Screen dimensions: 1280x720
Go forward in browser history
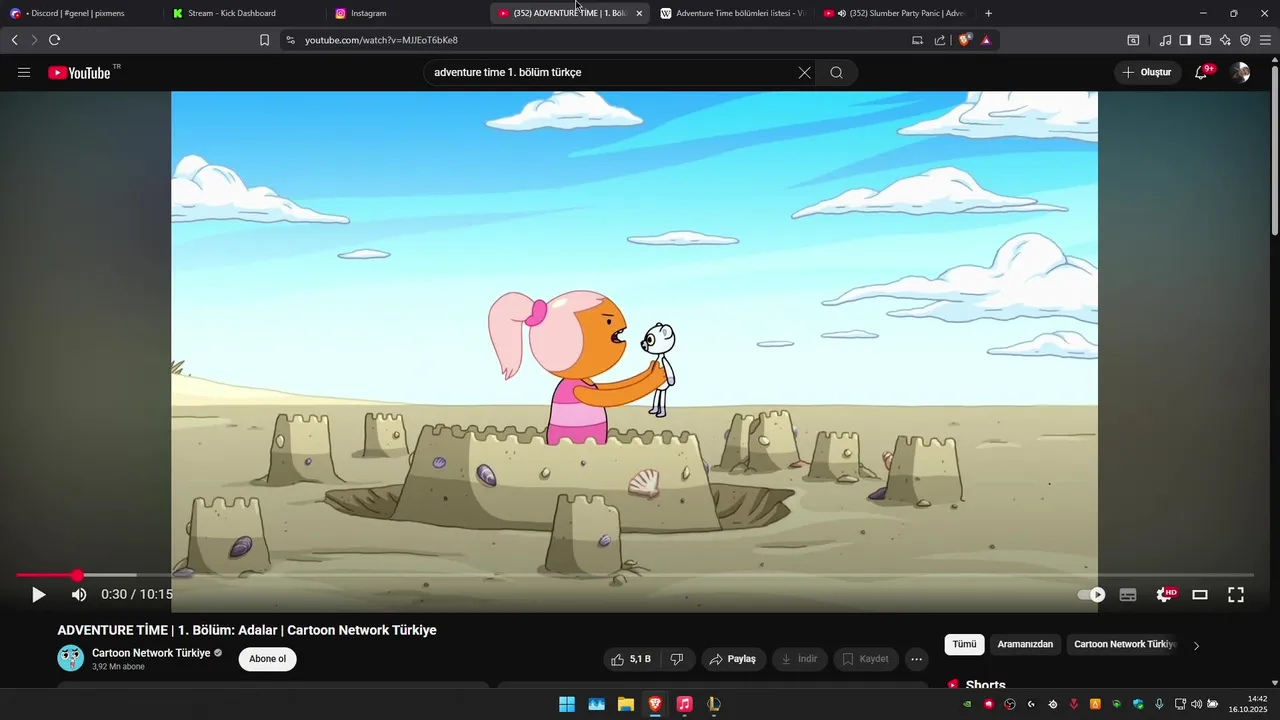pos(34,40)
